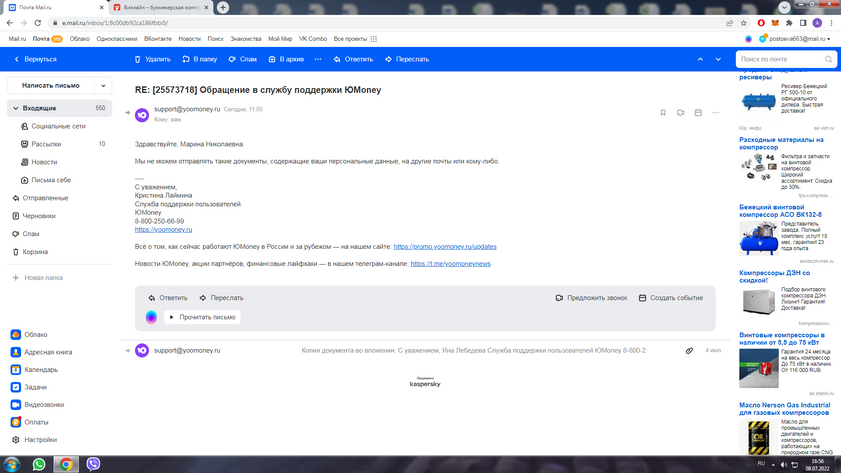Click the call icon in message header

click(x=681, y=113)
